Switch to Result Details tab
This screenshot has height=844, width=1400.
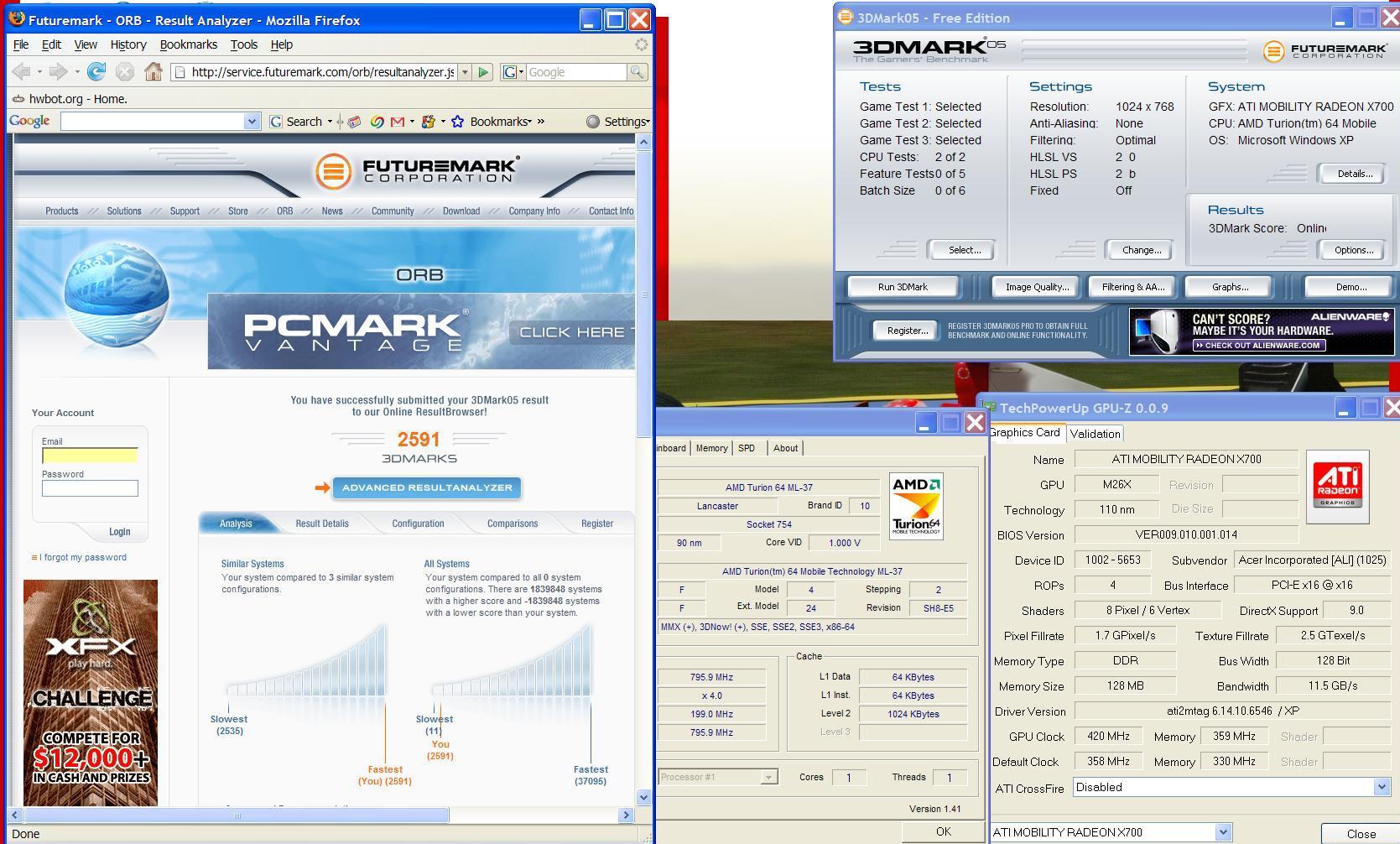322,524
